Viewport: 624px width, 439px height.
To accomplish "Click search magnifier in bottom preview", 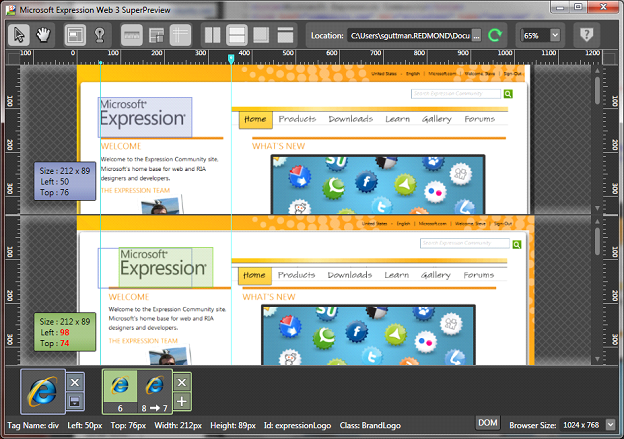I will [x=517, y=244].
